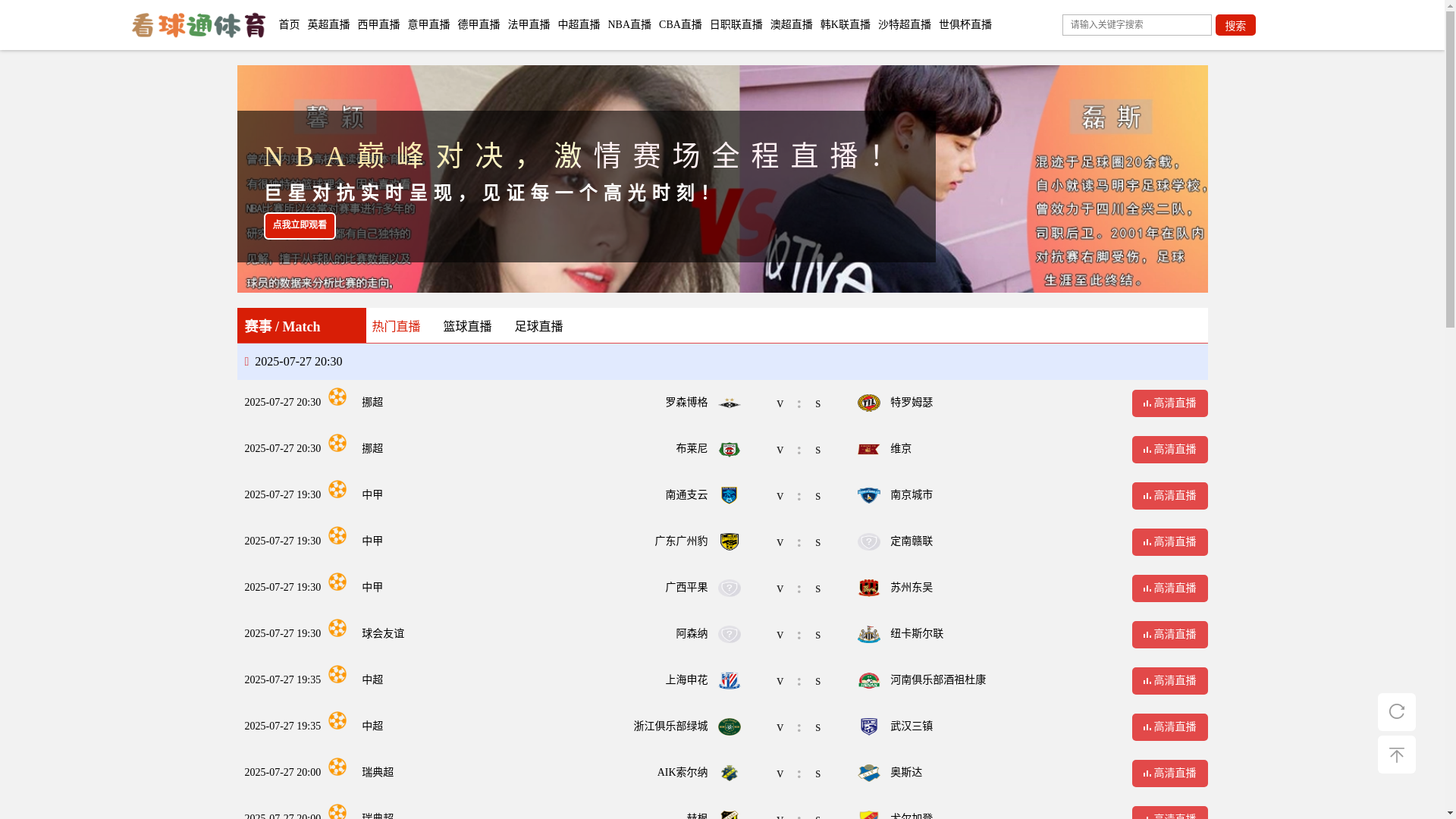Screen dimensions: 1456x819
Task: Click 南京城市 team name
Action: (912, 495)
